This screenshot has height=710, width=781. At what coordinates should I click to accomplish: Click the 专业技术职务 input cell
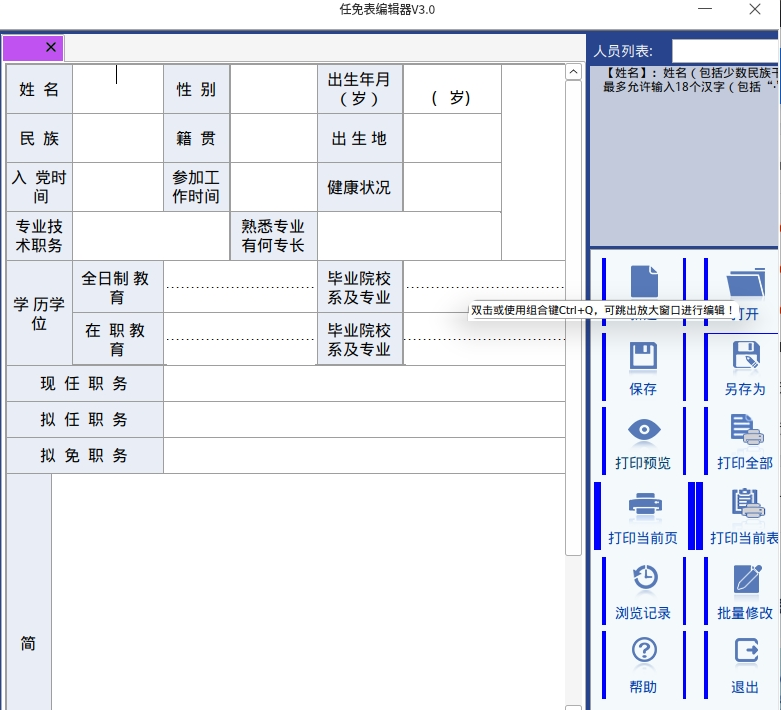(x=151, y=236)
